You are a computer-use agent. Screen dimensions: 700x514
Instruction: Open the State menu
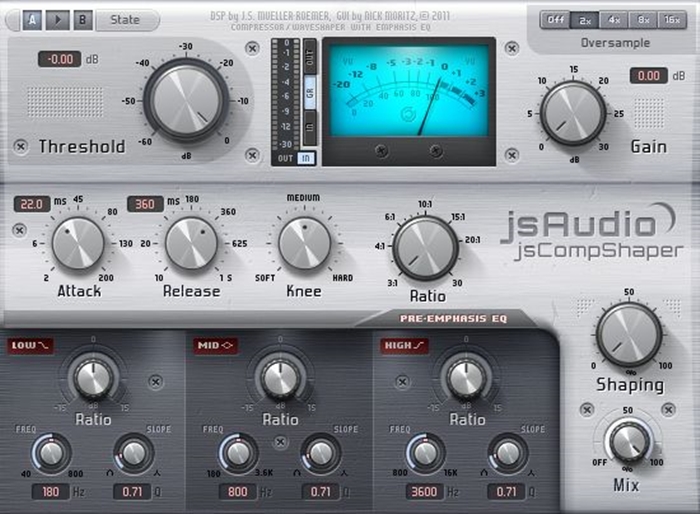coord(126,20)
